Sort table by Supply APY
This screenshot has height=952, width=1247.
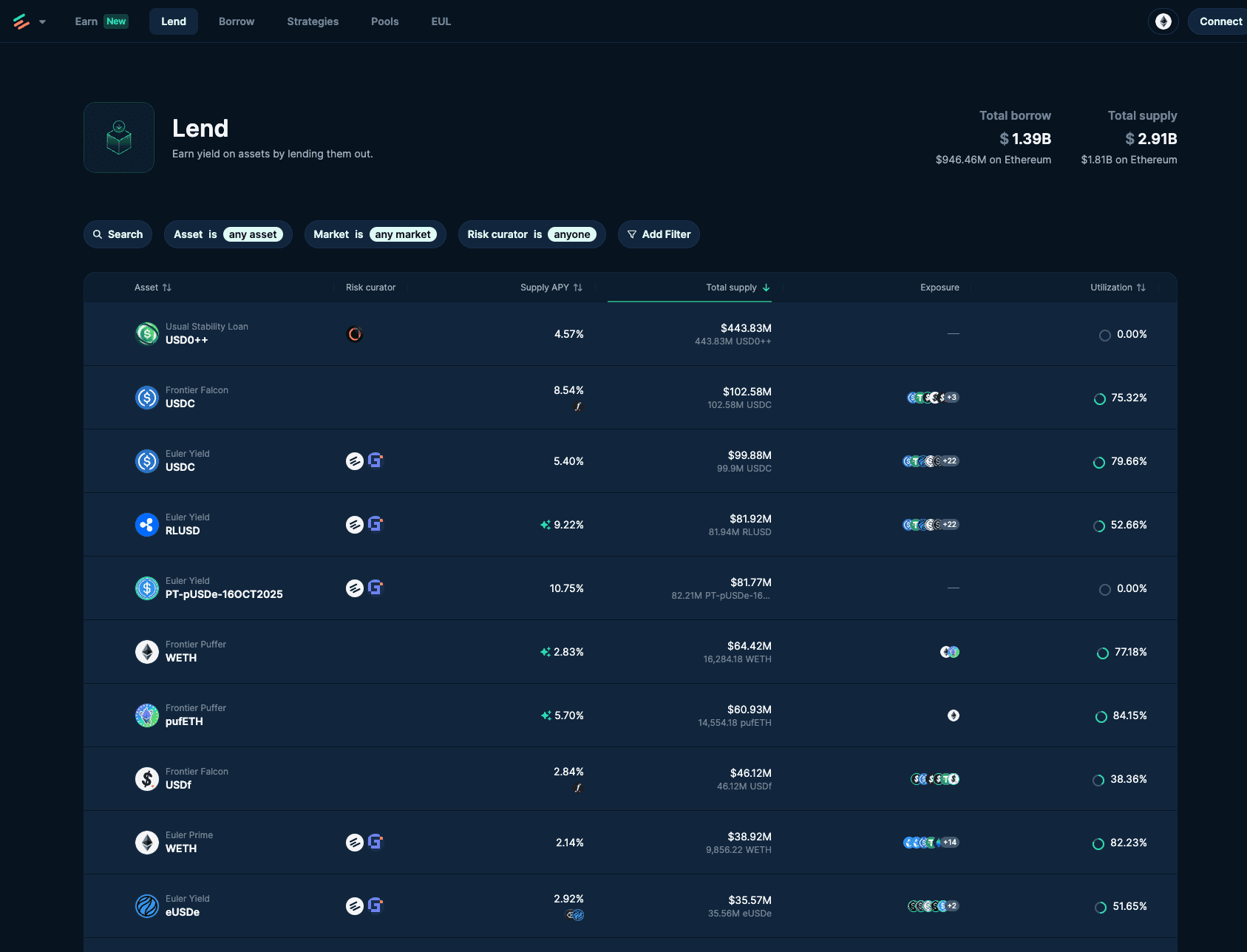[x=551, y=288]
